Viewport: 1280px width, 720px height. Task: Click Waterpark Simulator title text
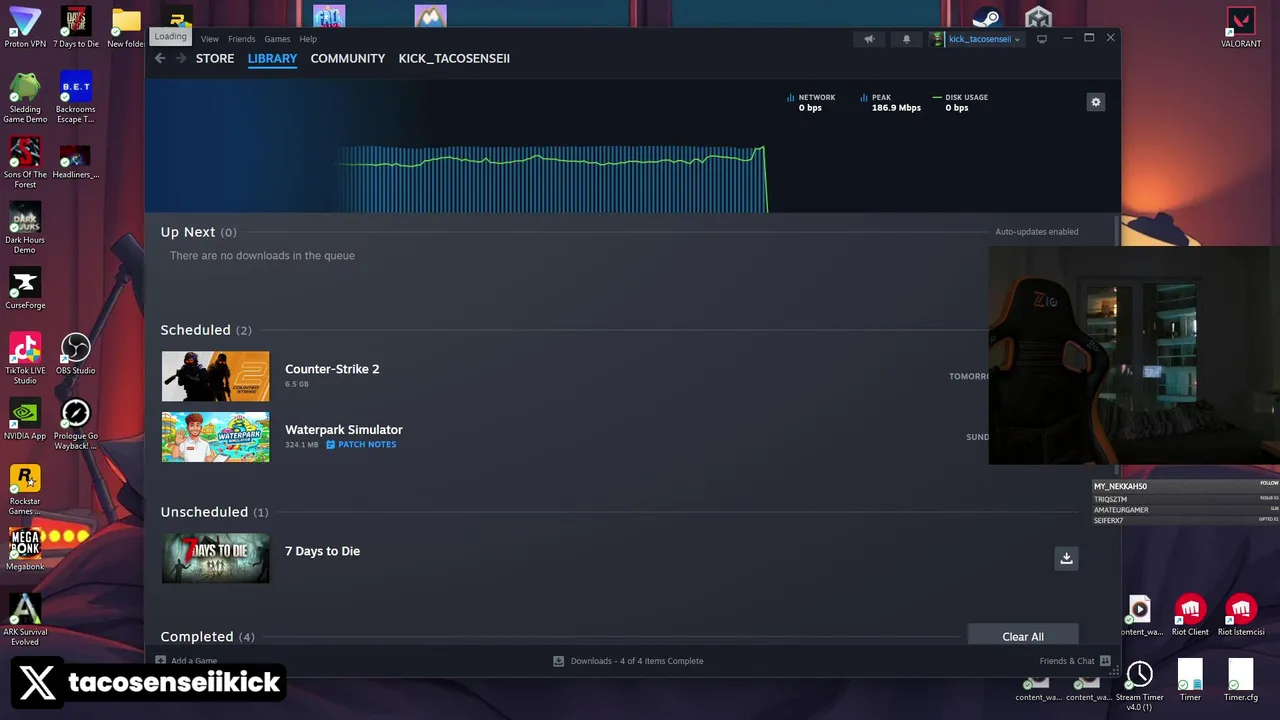pos(344,430)
